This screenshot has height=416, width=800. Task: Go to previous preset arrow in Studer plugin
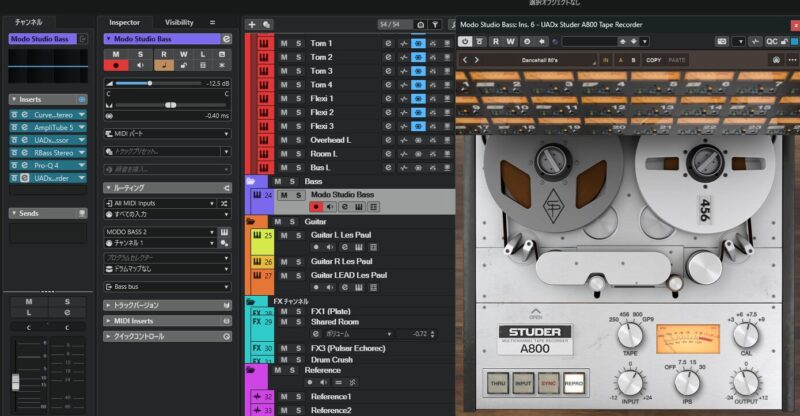coord(465,60)
